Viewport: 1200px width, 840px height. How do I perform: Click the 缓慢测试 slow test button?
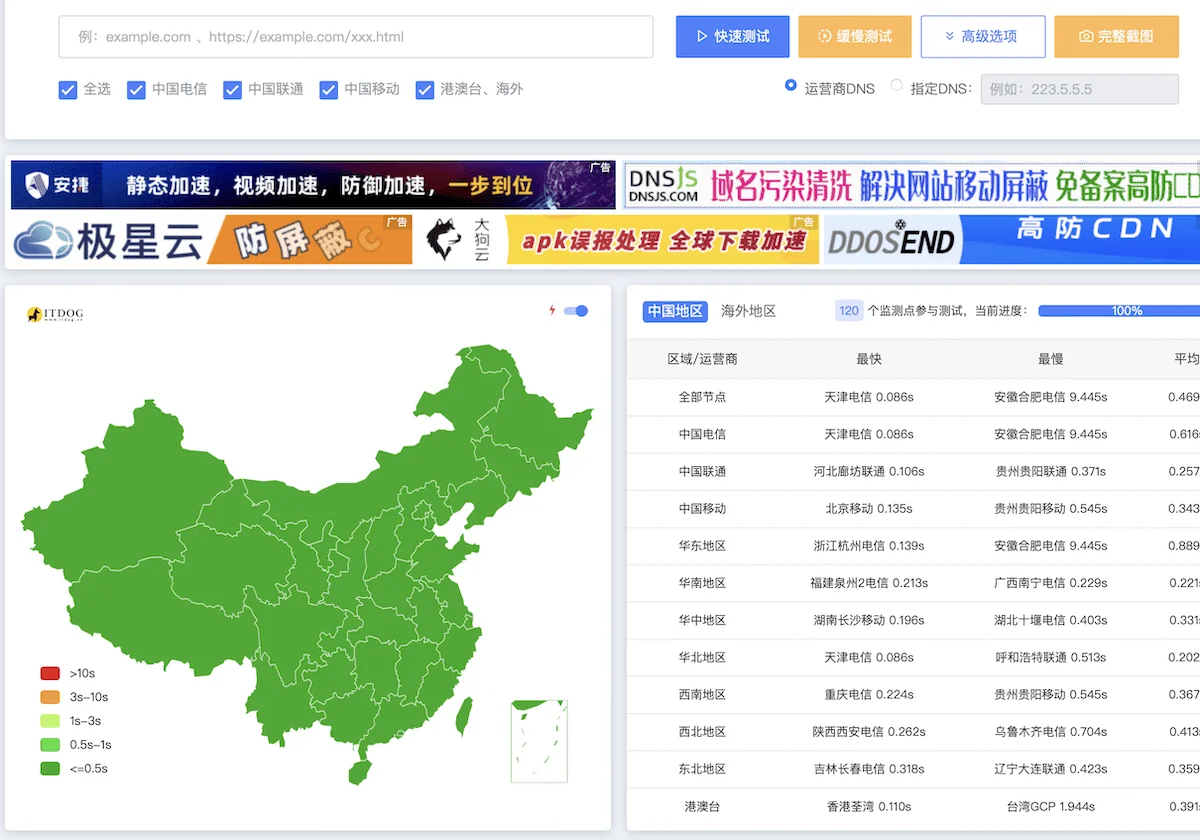[x=855, y=37]
